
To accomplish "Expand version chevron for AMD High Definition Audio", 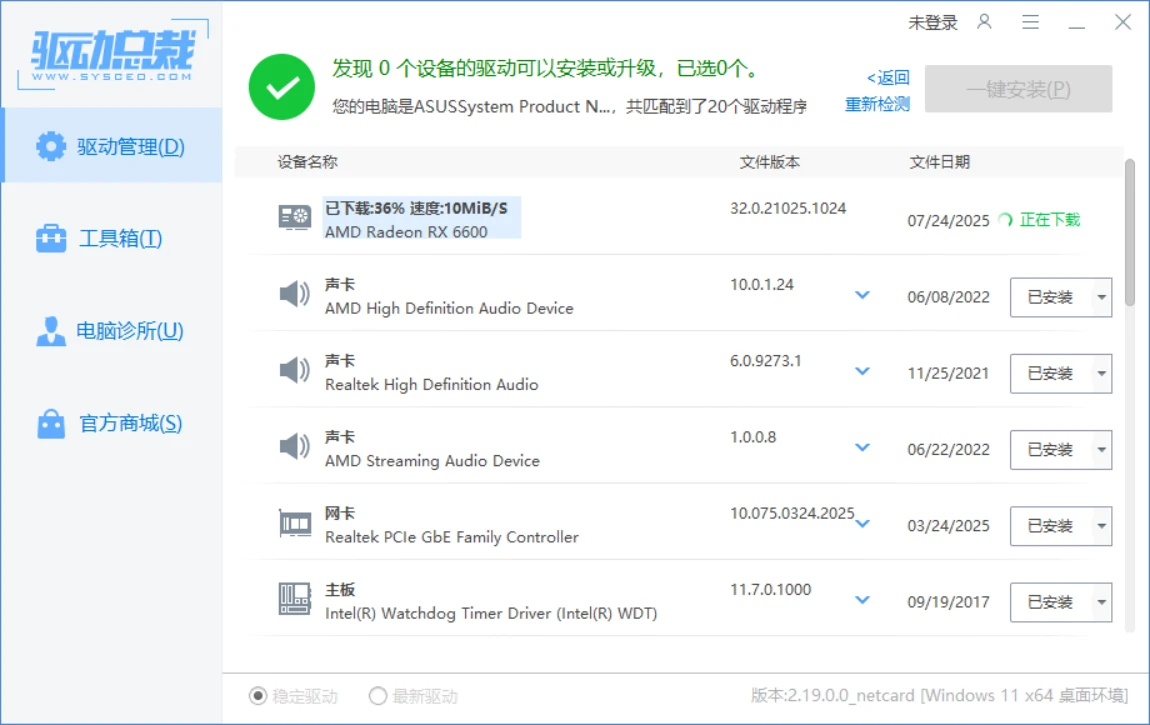I will point(862,295).
